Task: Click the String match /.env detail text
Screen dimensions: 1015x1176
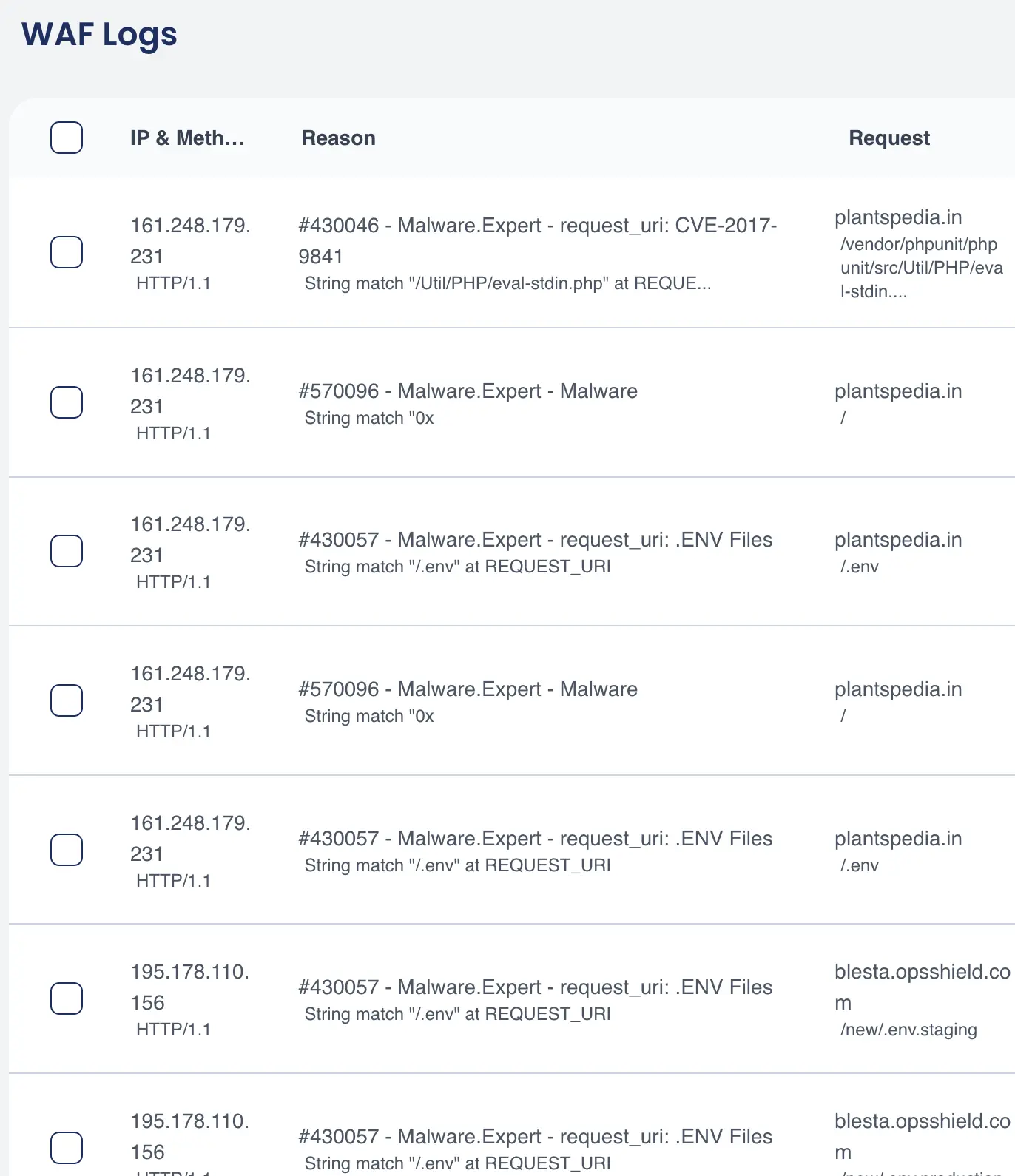Action: pos(457,567)
